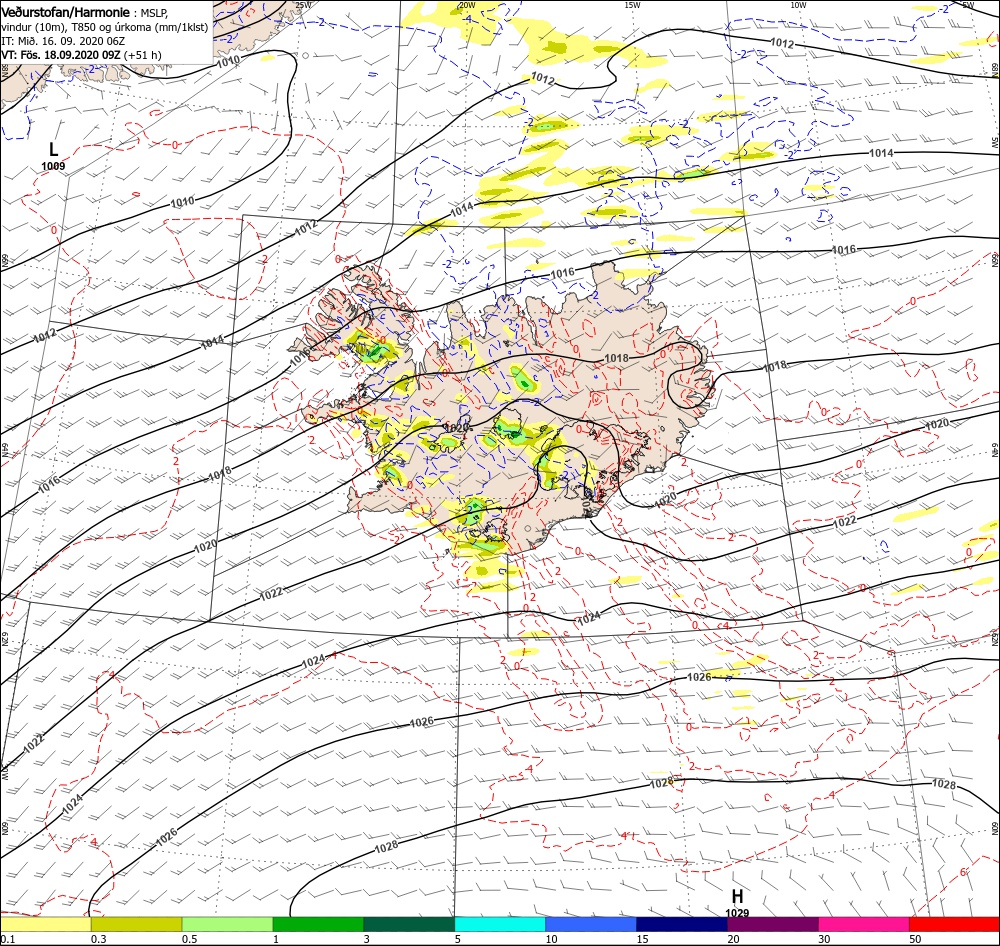Click the '1009' value under the L
Screen dimensions: 1000x946
tap(54, 166)
